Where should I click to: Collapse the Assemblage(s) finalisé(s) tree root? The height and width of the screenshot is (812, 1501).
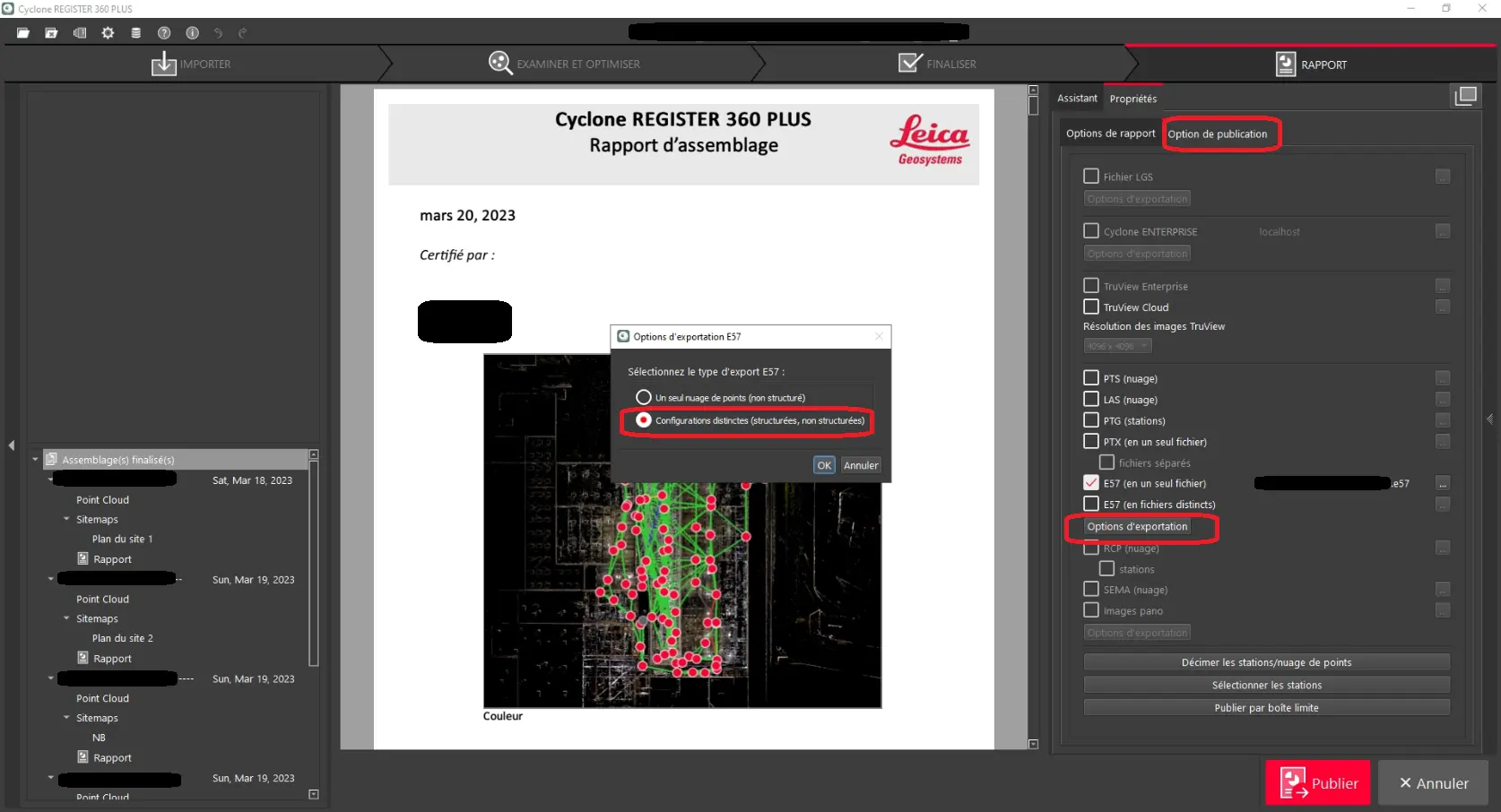pos(35,460)
